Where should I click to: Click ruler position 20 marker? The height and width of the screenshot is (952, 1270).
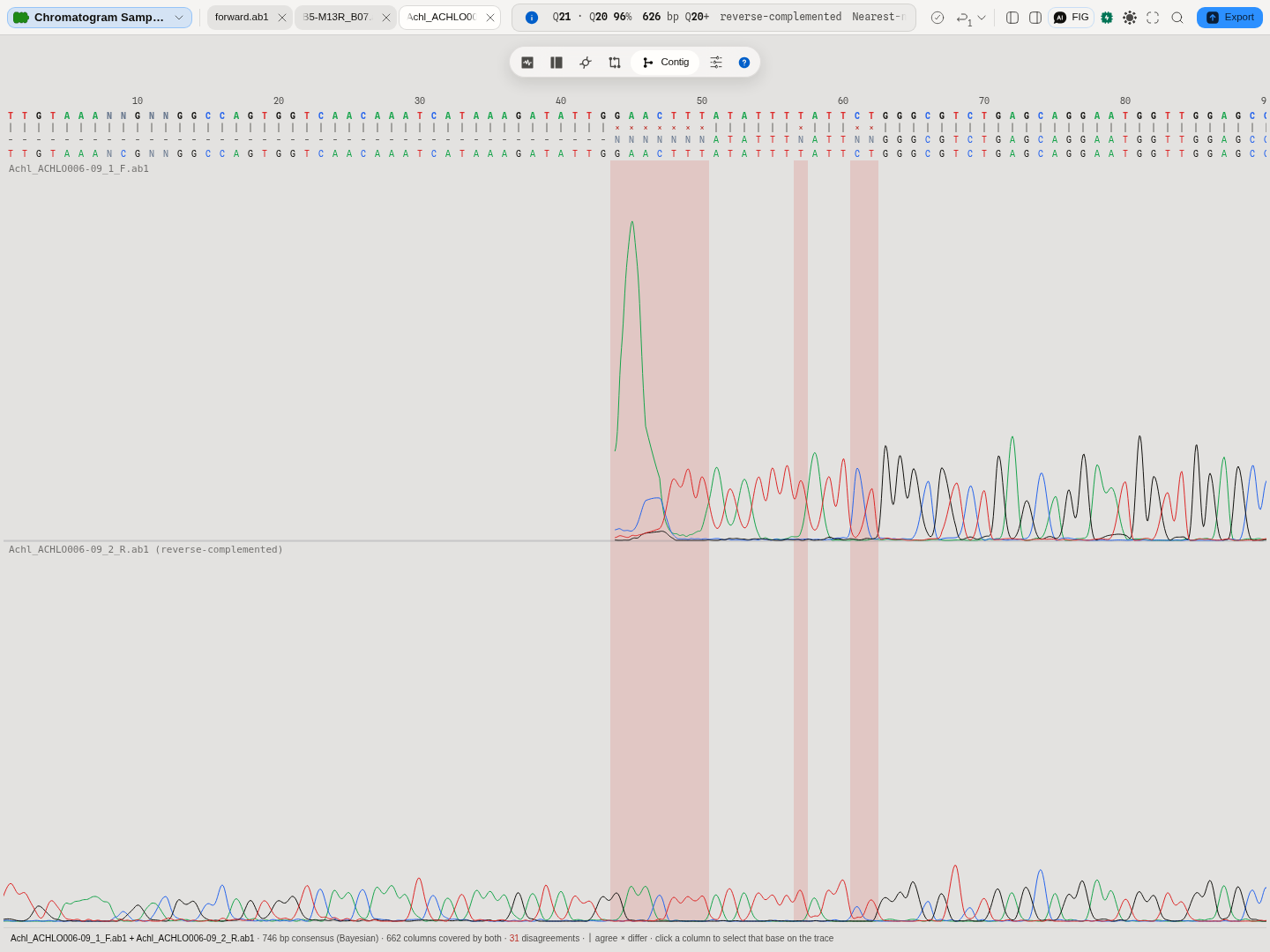[x=279, y=101]
